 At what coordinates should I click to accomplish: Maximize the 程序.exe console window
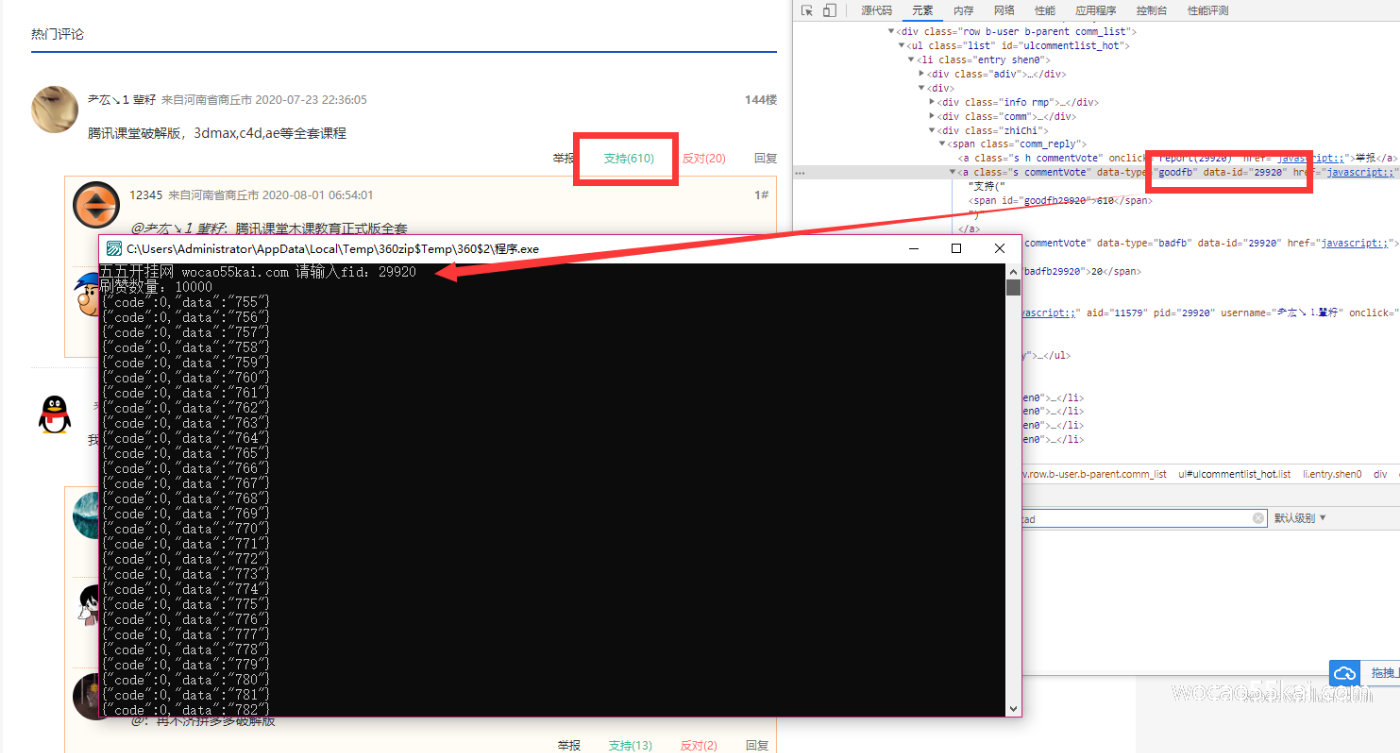pos(956,248)
